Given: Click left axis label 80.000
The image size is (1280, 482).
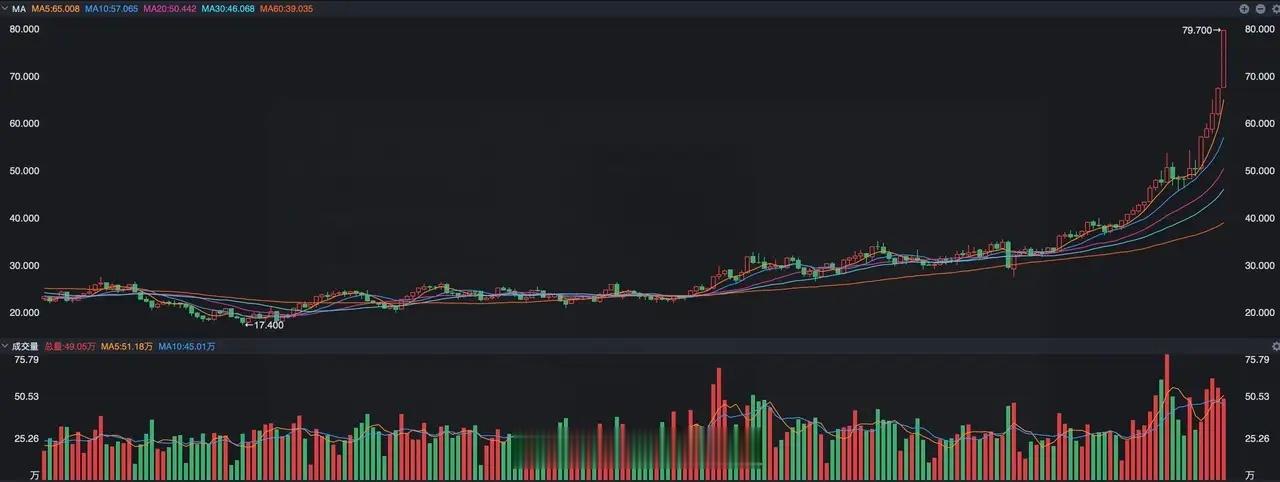Looking at the screenshot, I should click(24, 29).
